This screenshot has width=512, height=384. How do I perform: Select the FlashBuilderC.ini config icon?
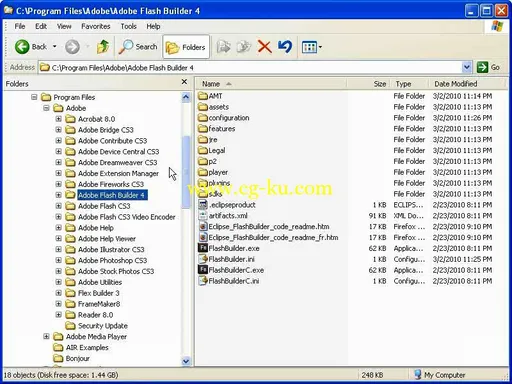[x=203, y=281]
